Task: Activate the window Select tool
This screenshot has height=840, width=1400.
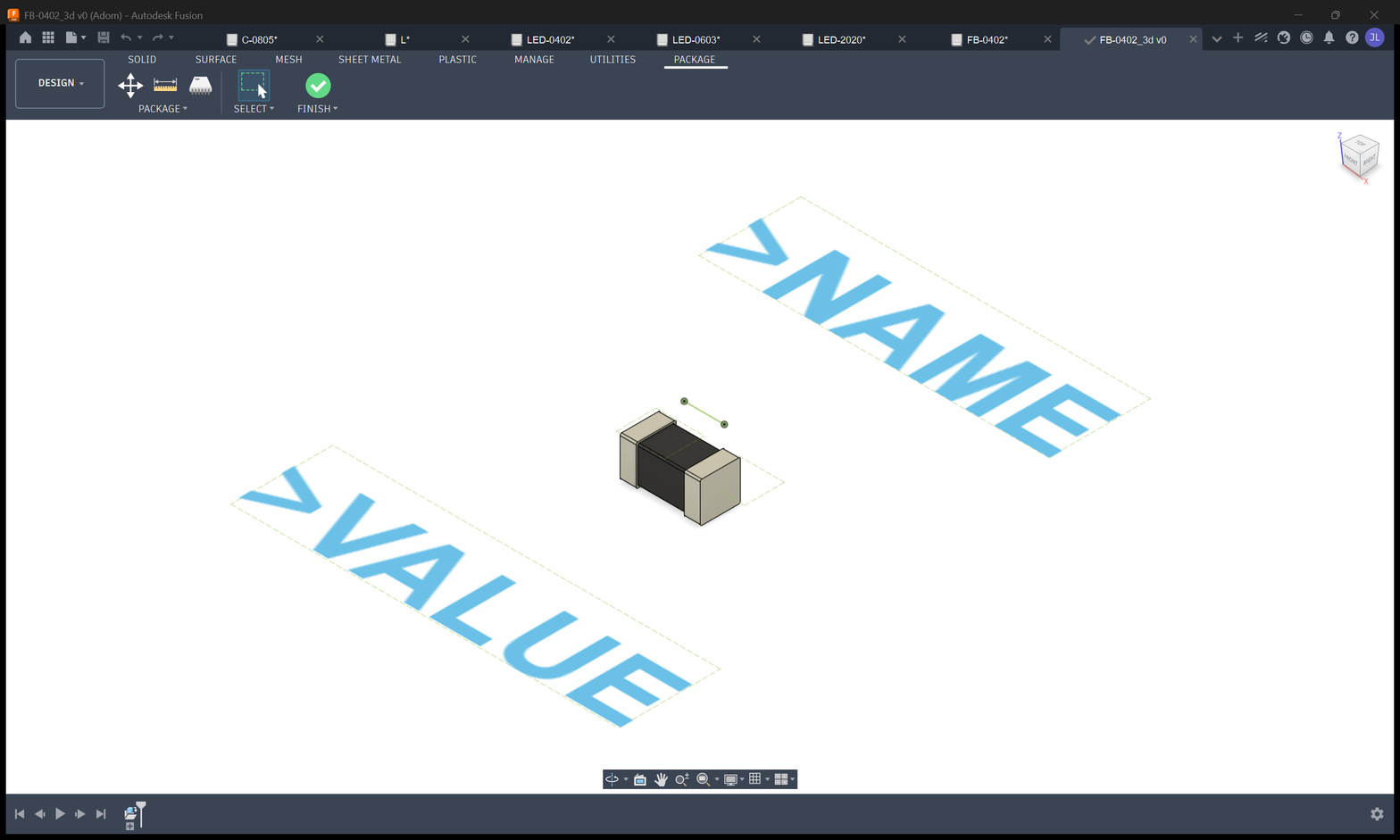Action: pos(254,85)
